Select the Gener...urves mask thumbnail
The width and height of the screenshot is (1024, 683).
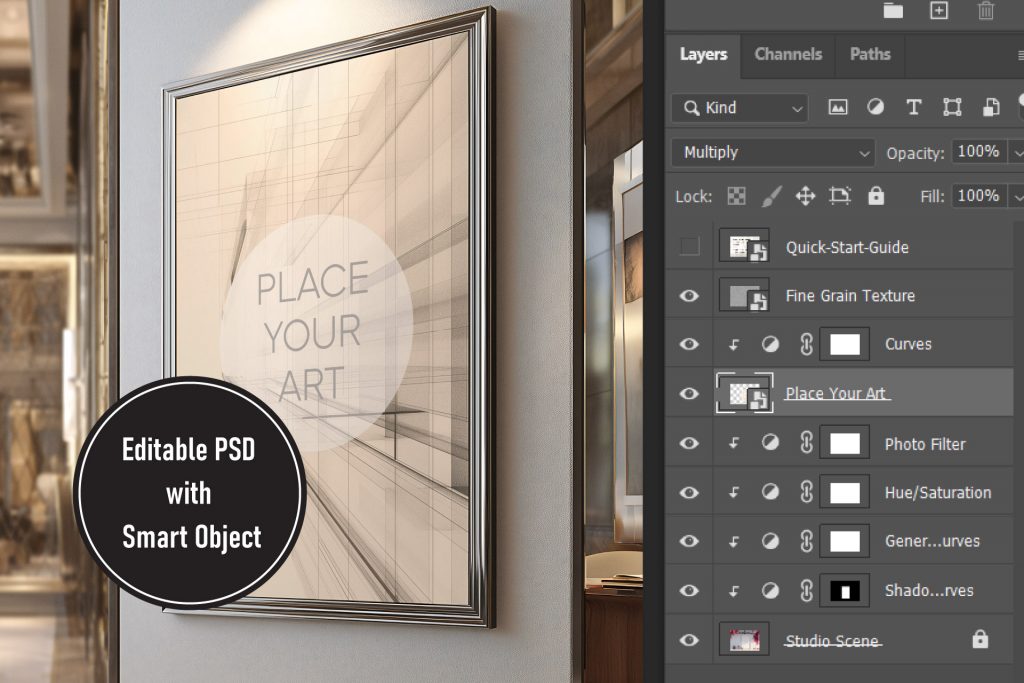click(x=844, y=541)
